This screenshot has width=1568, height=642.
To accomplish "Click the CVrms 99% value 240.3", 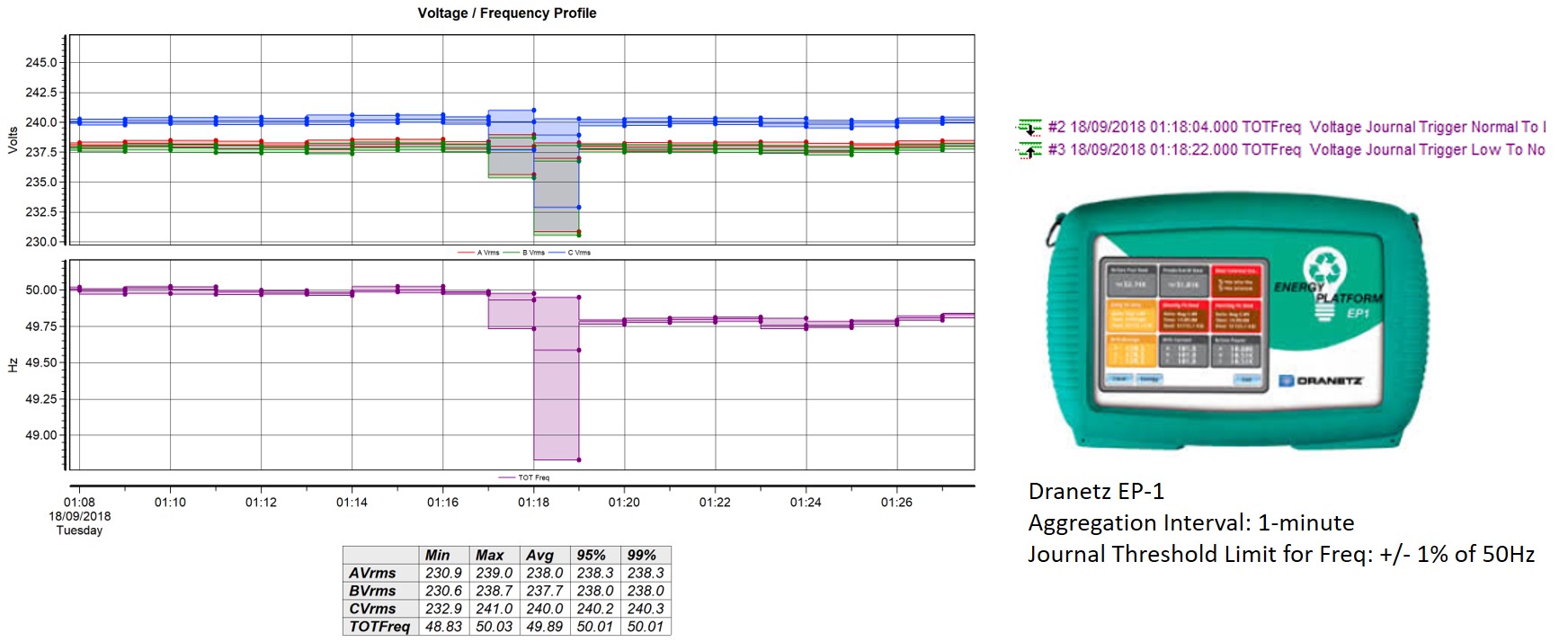I will click(x=646, y=609).
